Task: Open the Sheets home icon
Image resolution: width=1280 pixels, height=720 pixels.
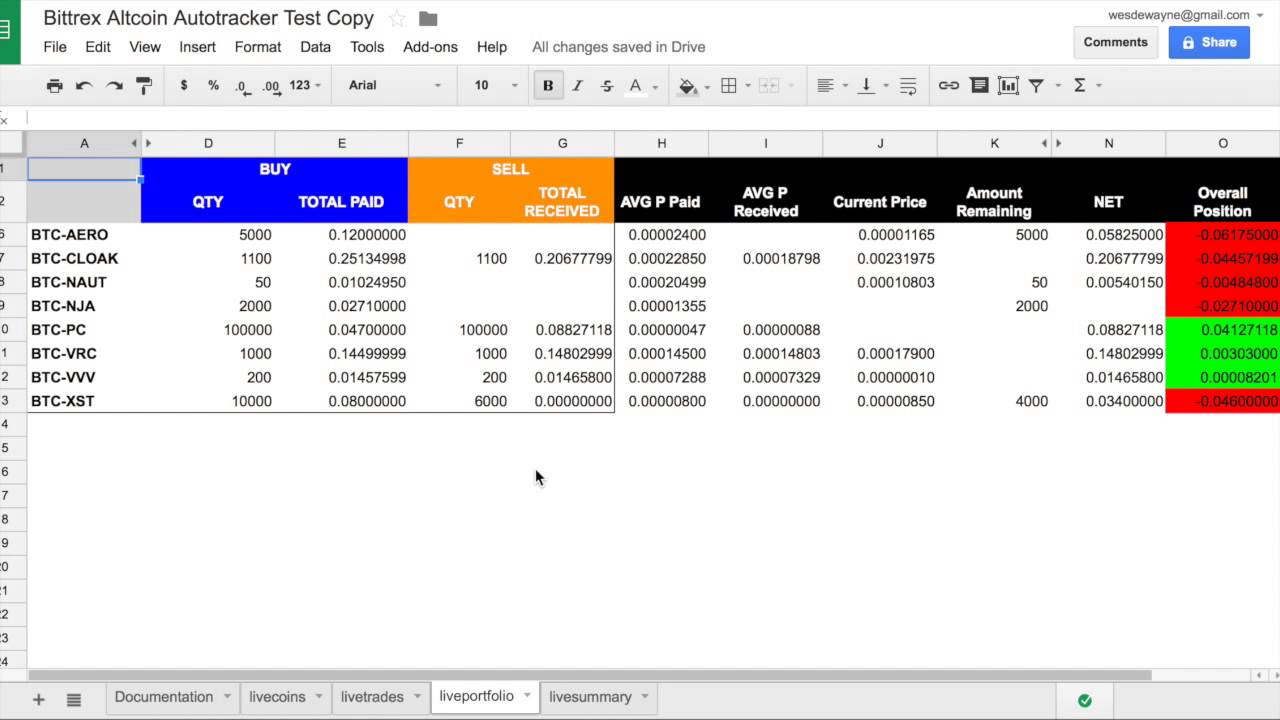Action: pyautogui.click(x=9, y=32)
